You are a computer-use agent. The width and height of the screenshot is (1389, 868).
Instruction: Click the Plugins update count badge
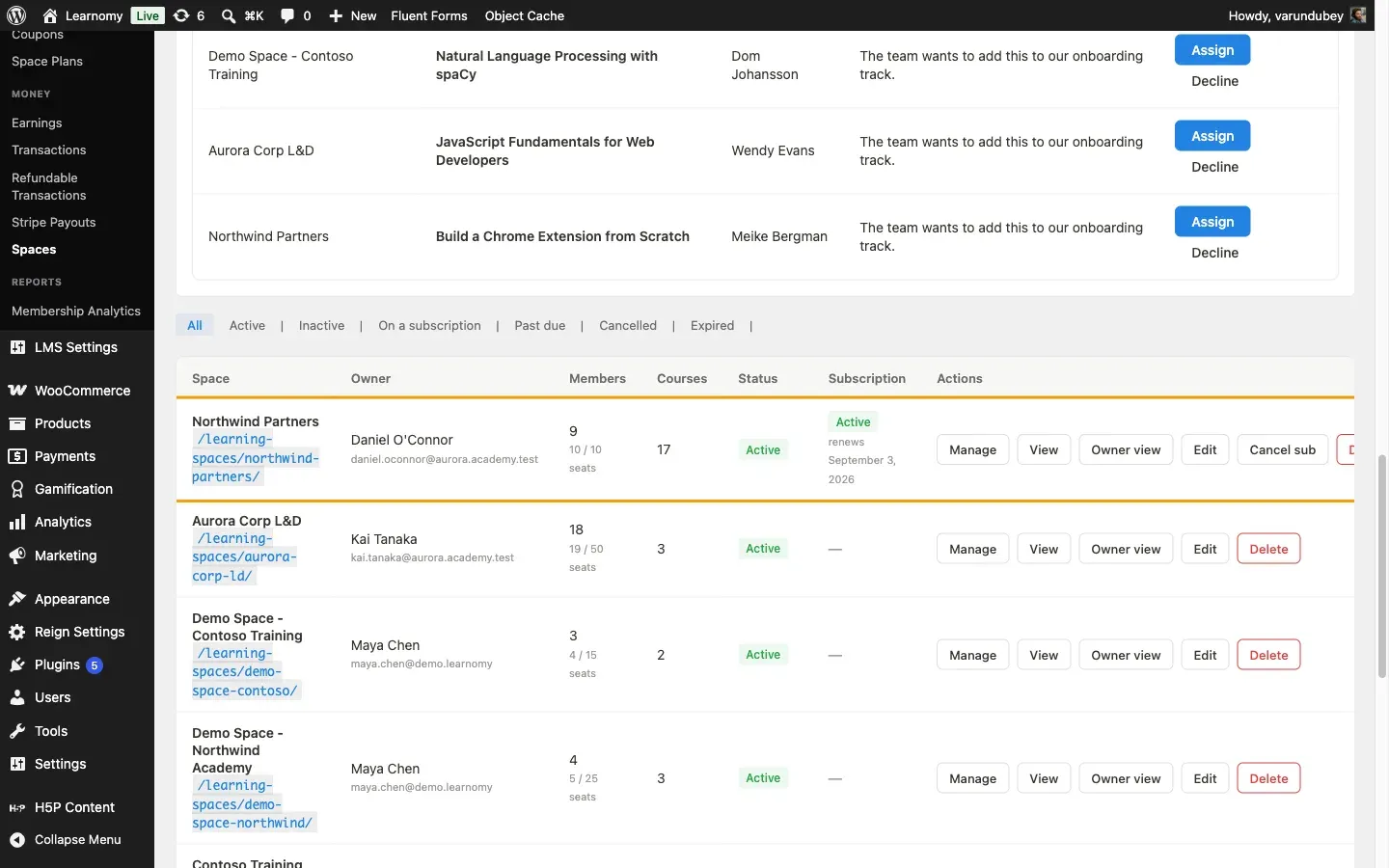95,665
